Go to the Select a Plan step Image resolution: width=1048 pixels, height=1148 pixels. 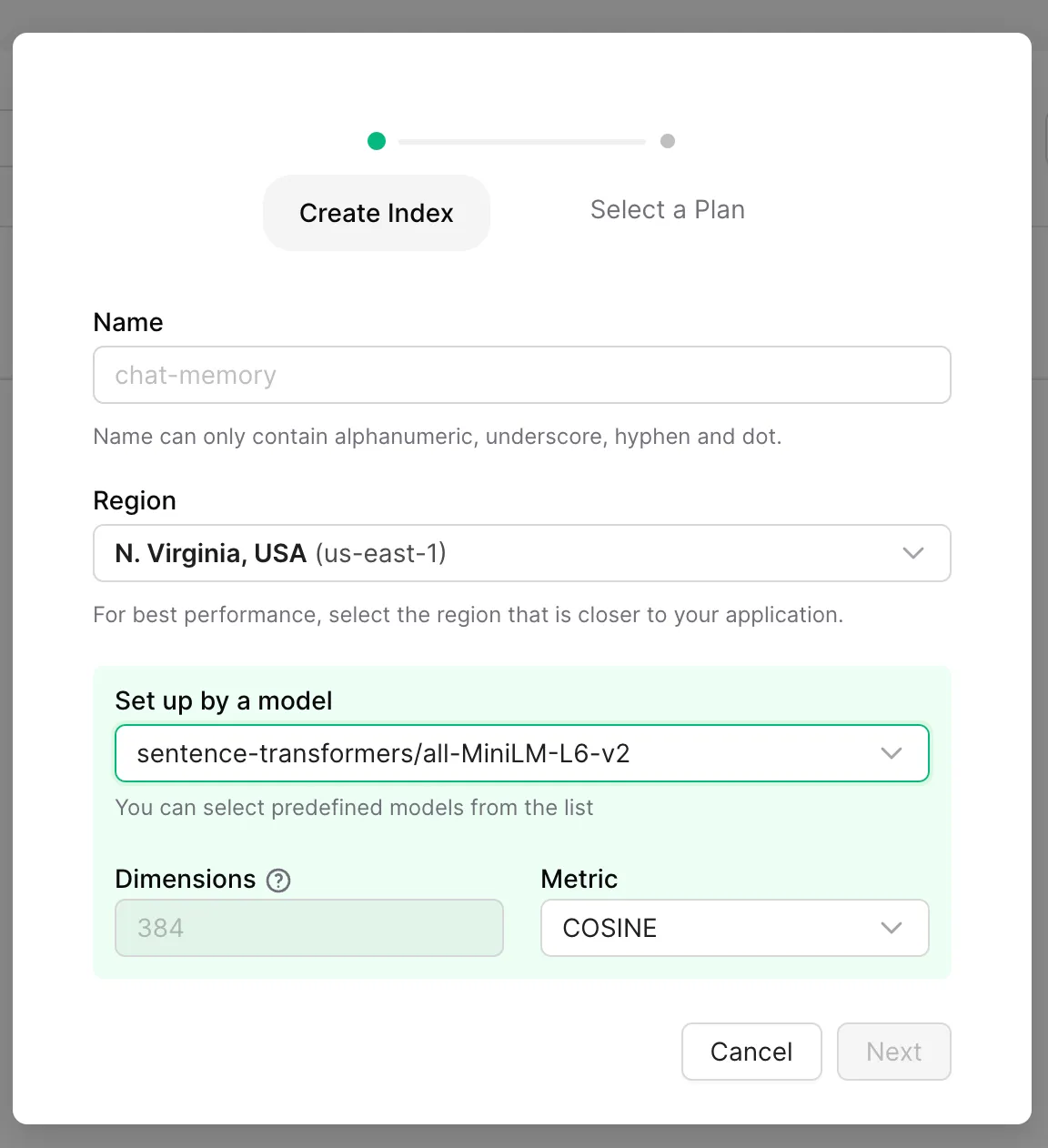[x=667, y=210]
